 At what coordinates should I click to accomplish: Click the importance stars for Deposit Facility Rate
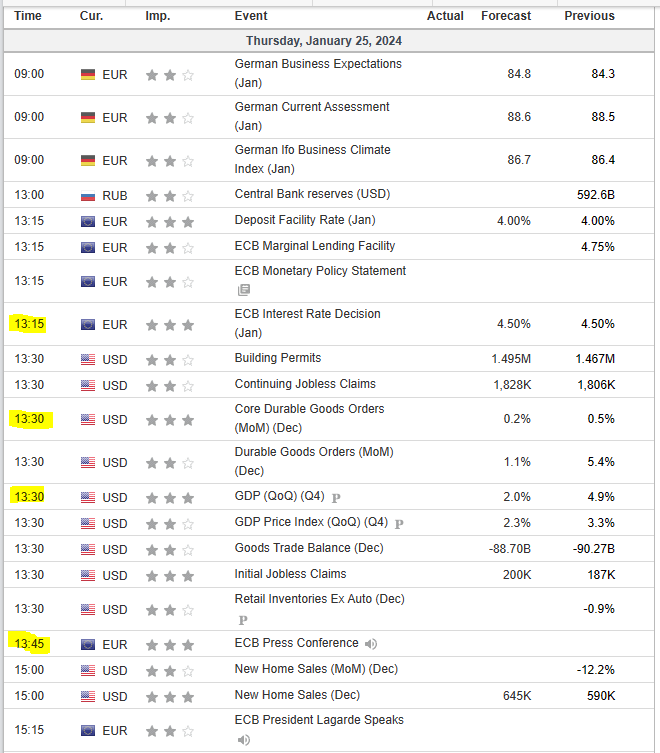170,221
